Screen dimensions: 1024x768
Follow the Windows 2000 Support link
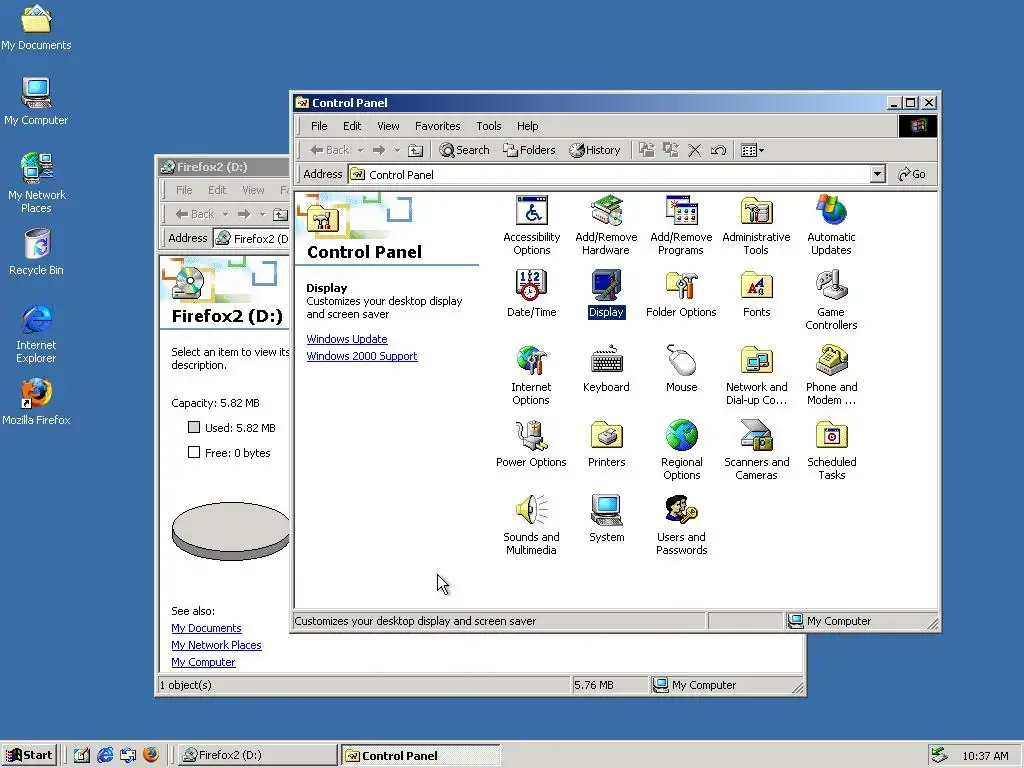pyautogui.click(x=362, y=356)
